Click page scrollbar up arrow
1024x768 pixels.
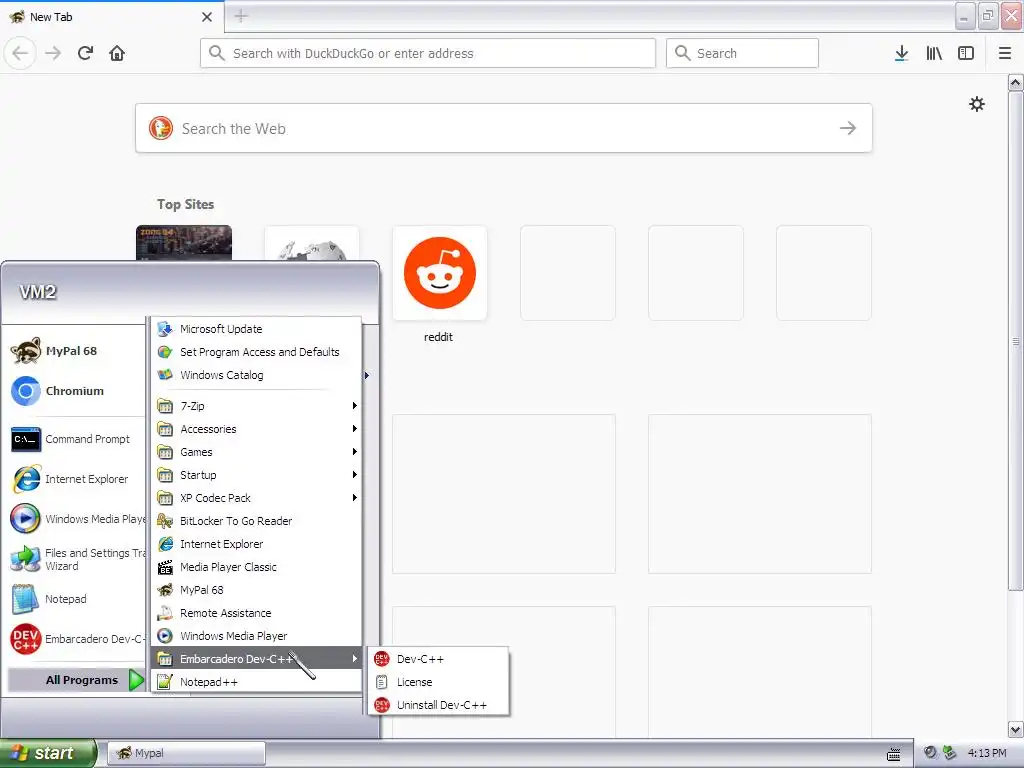(1015, 83)
